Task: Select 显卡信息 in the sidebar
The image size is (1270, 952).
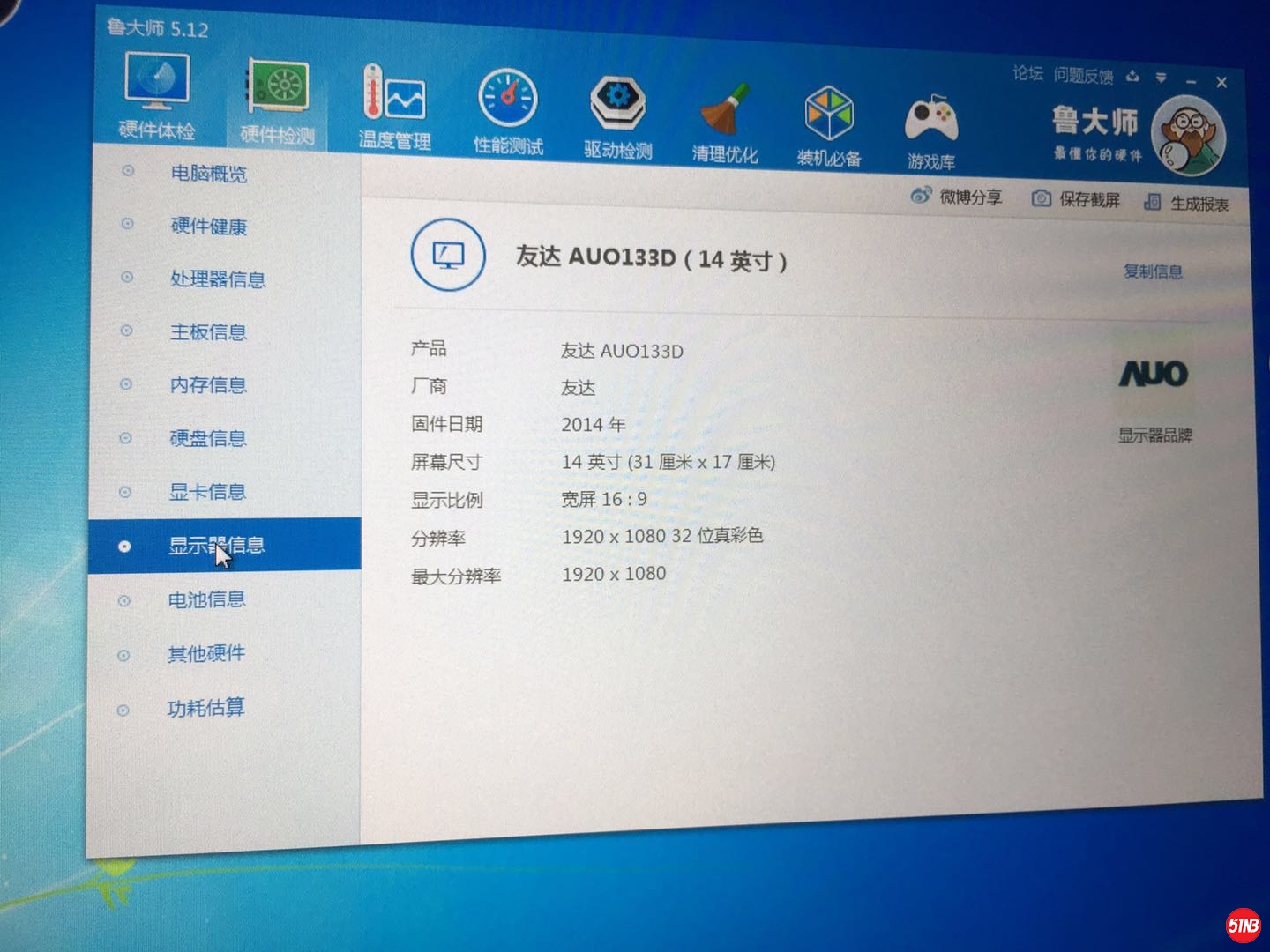Action: 208,492
